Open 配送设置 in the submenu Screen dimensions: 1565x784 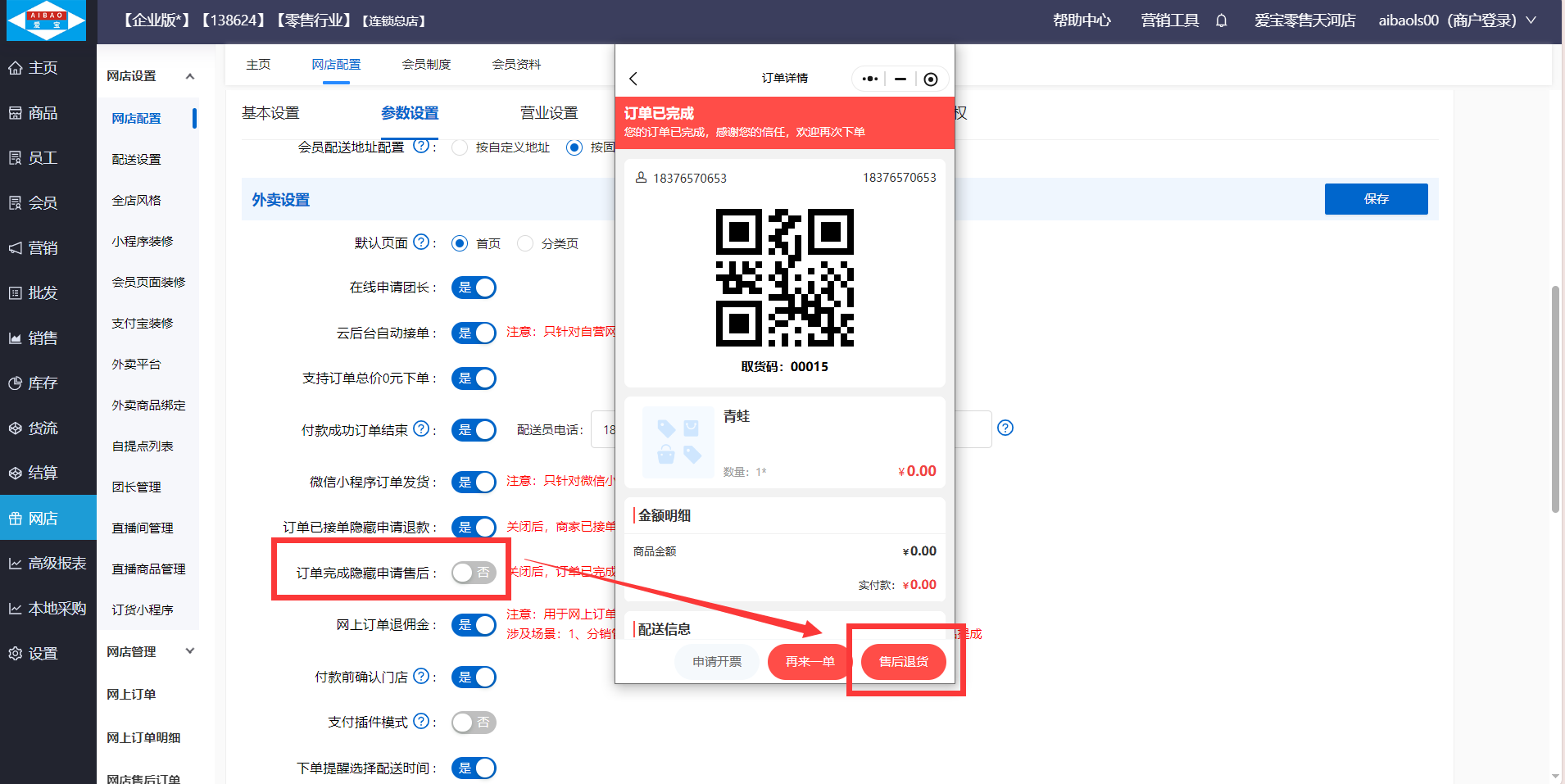[137, 159]
